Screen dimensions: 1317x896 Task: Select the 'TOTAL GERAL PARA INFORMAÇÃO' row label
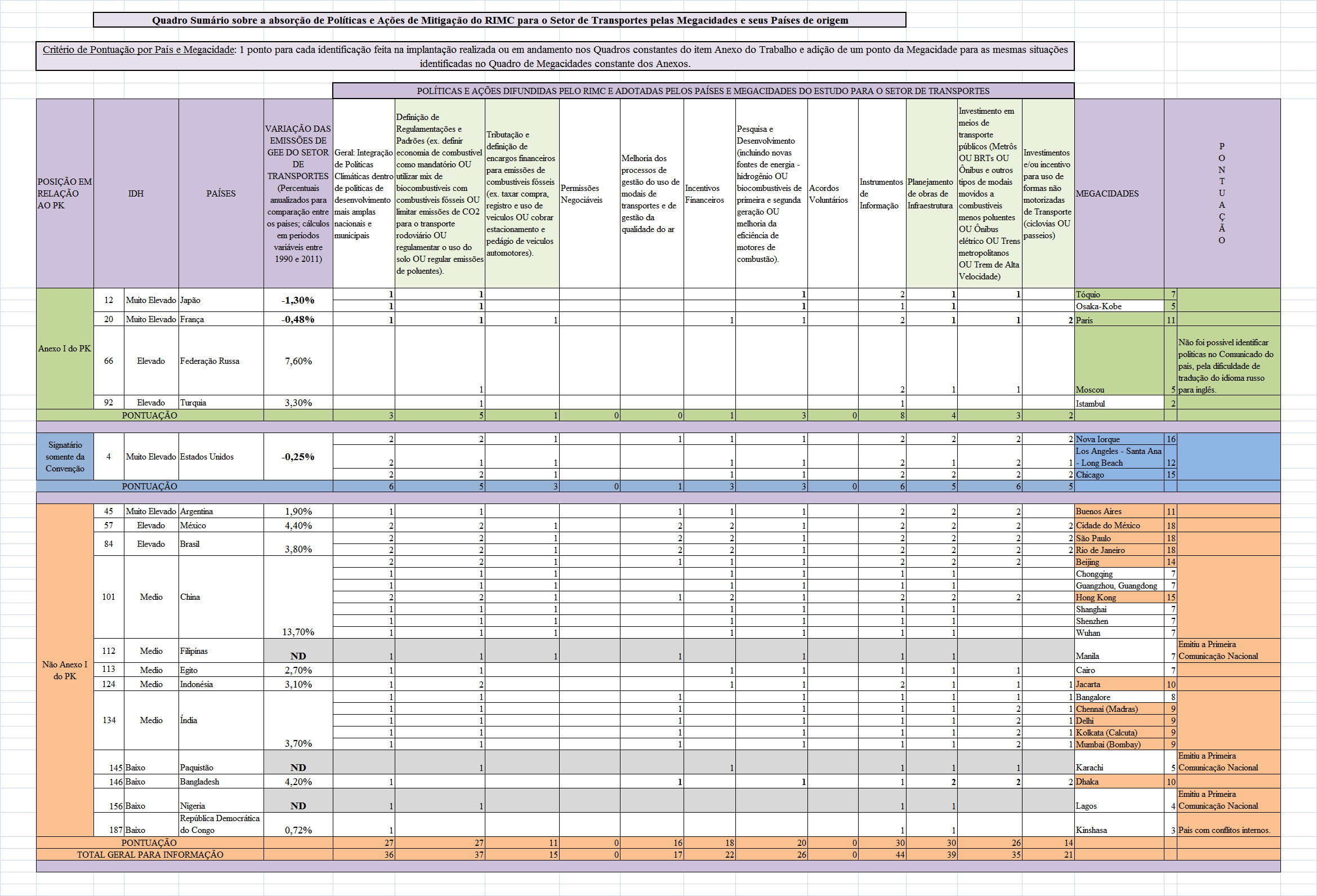(150, 855)
